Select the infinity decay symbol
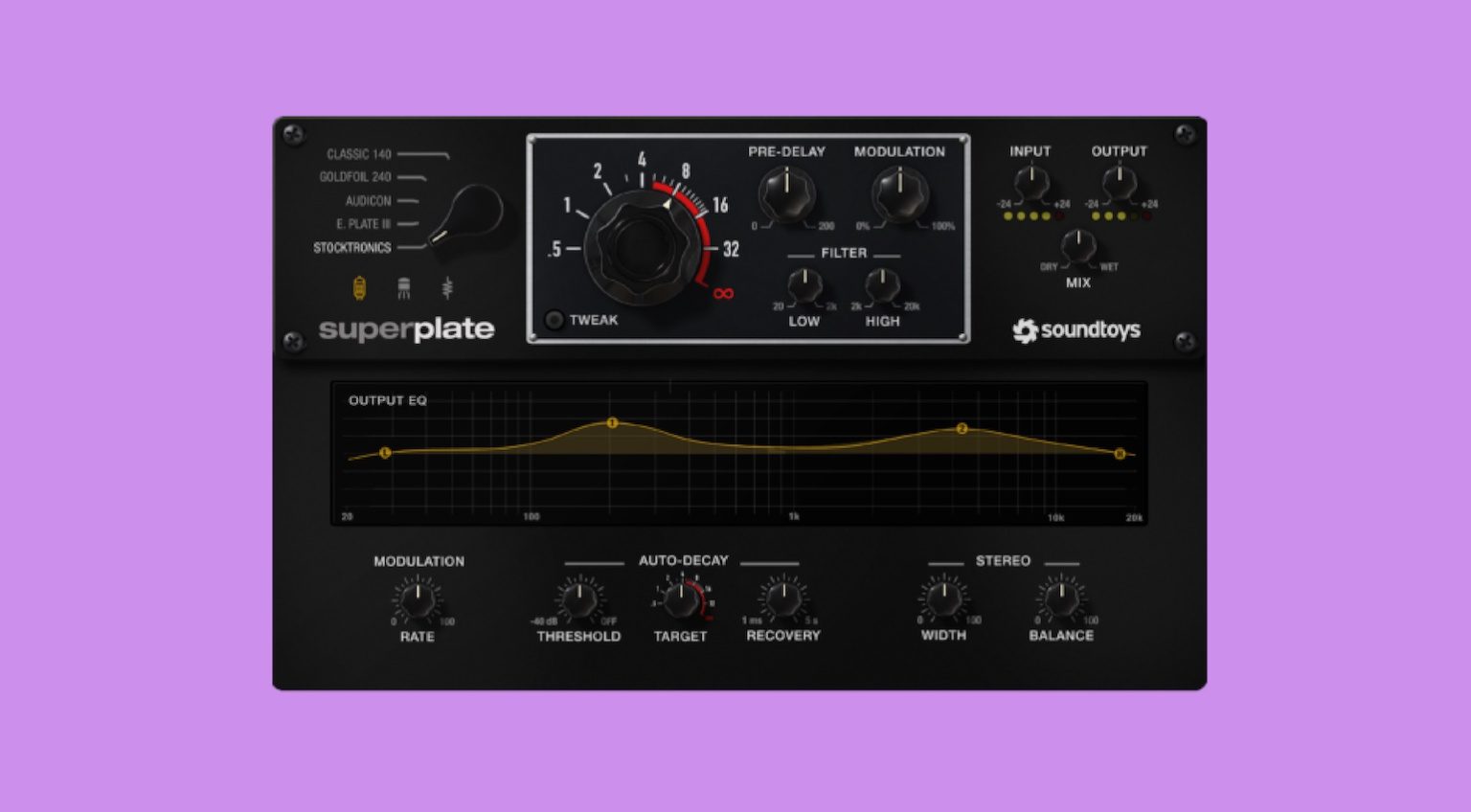 (723, 294)
